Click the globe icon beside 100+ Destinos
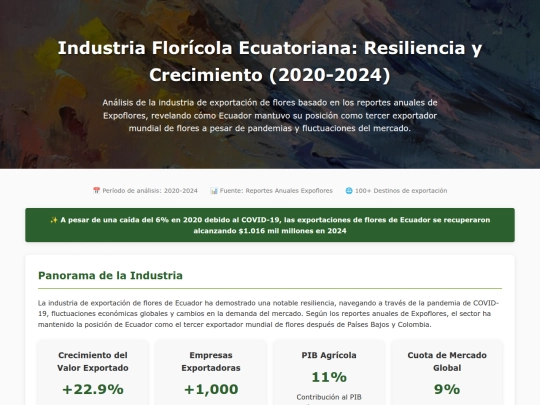This screenshot has width=540, height=405. (349, 190)
